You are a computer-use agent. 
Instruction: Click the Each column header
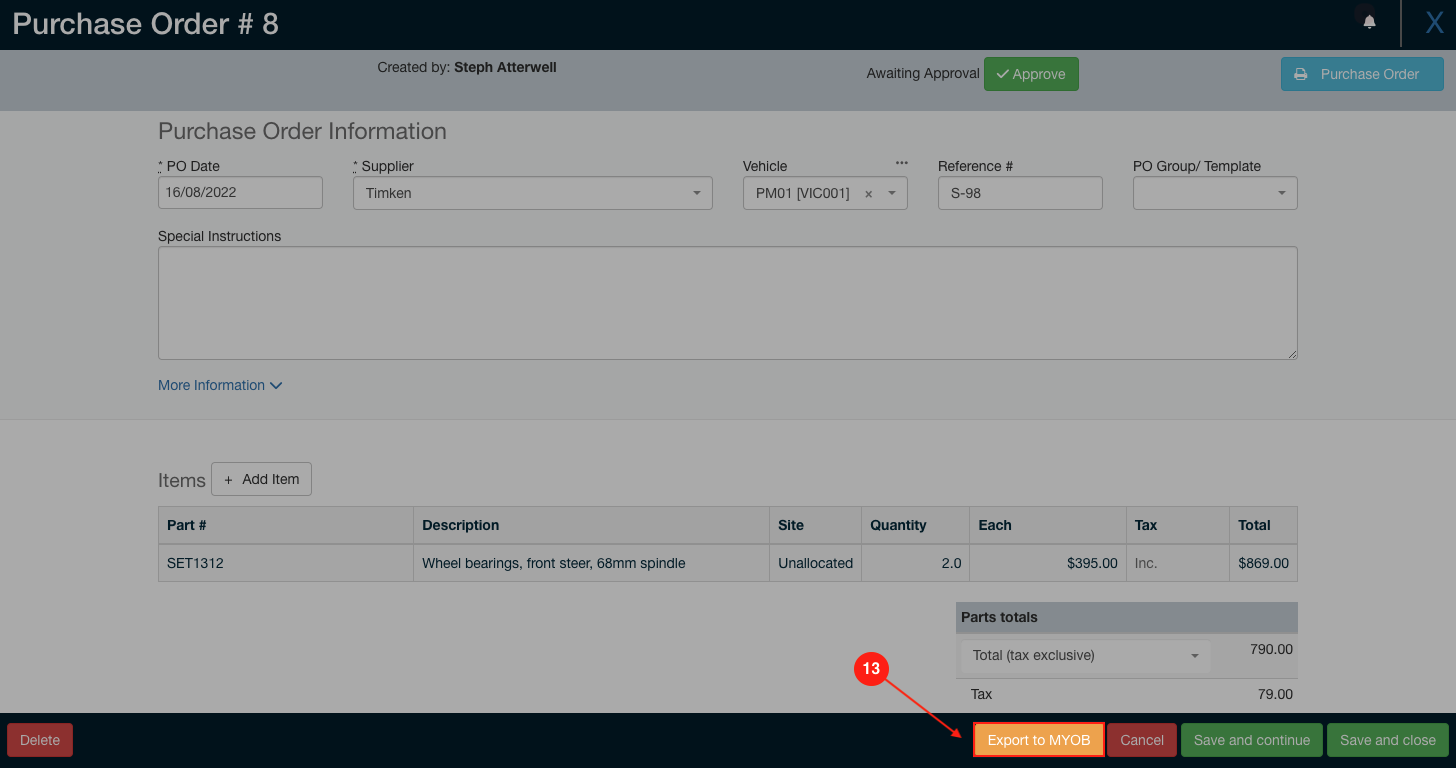1048,525
